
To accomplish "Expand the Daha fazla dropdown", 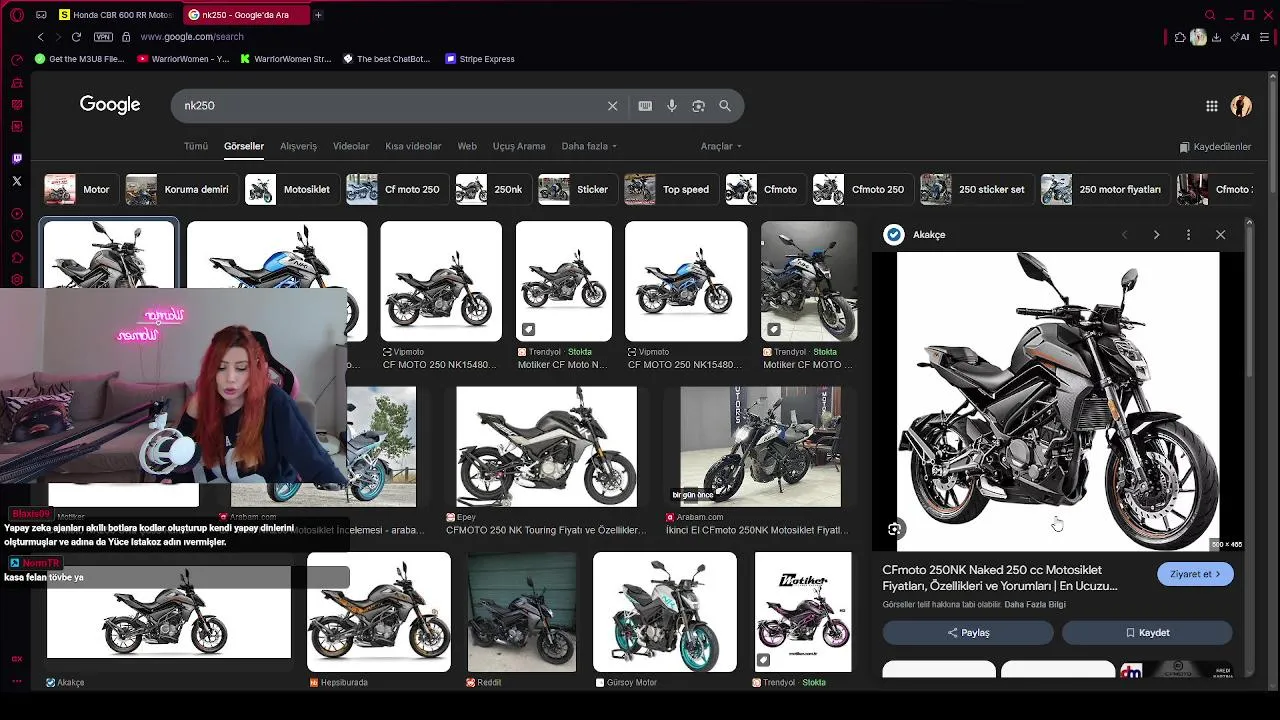I will (589, 146).
